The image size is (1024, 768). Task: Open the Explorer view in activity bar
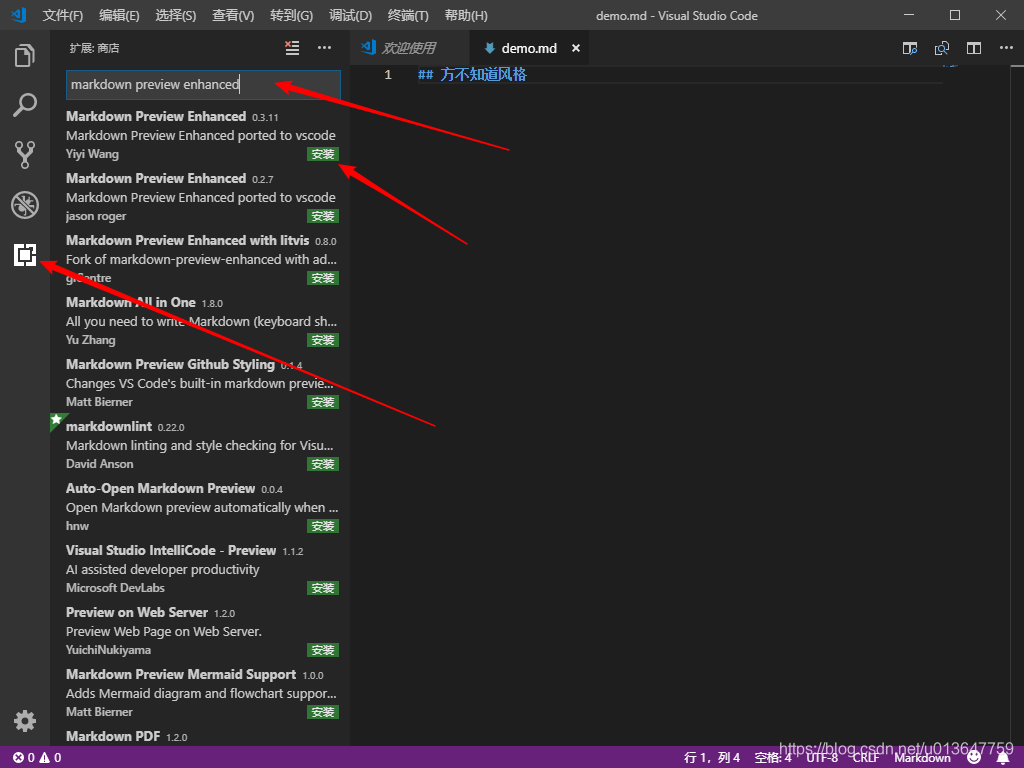coord(25,56)
